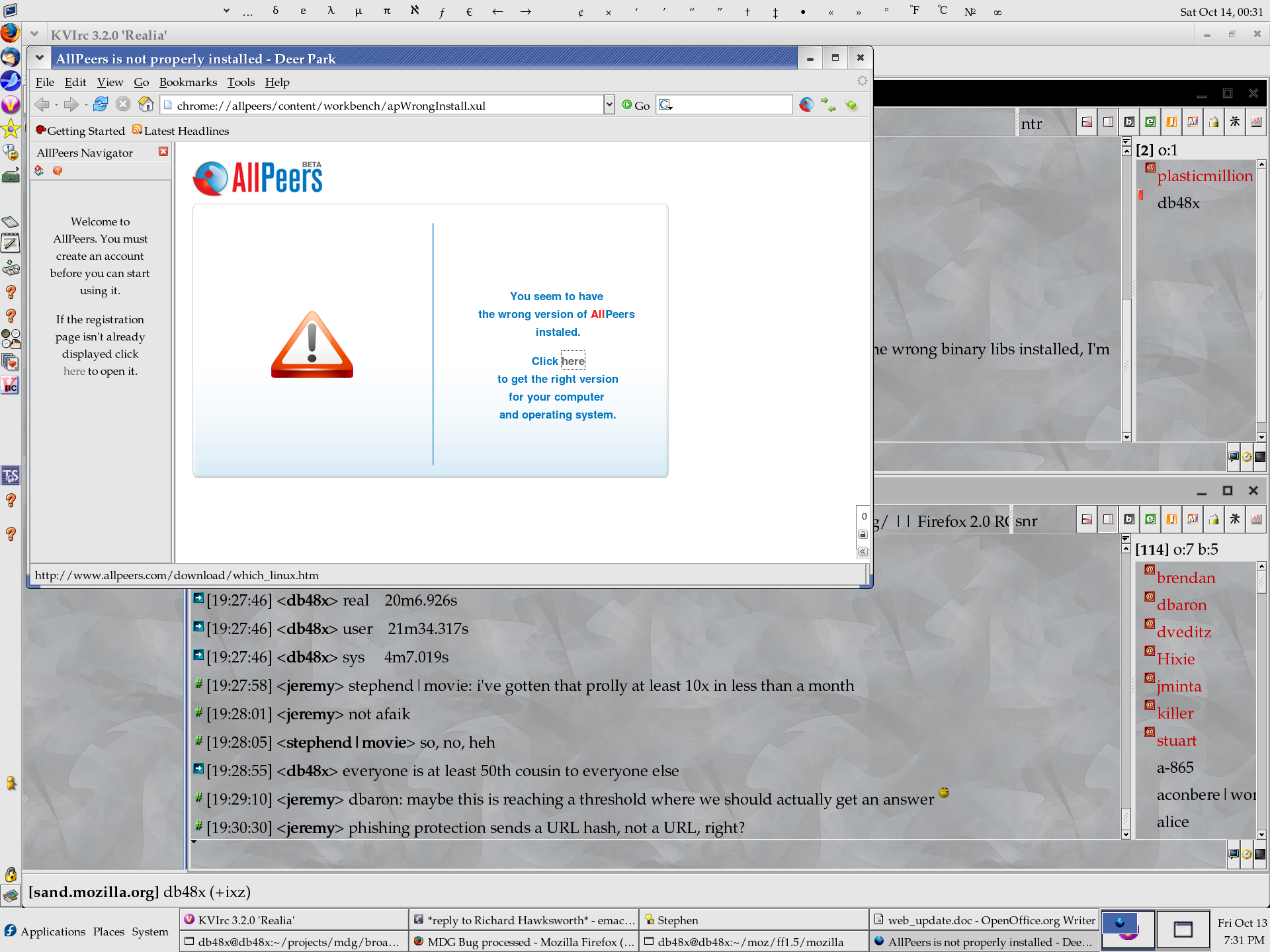Viewport: 1270px width, 952px height.
Task: Toggle the ban list 'b' button in lower KVIrc window
Action: pos(1129,519)
